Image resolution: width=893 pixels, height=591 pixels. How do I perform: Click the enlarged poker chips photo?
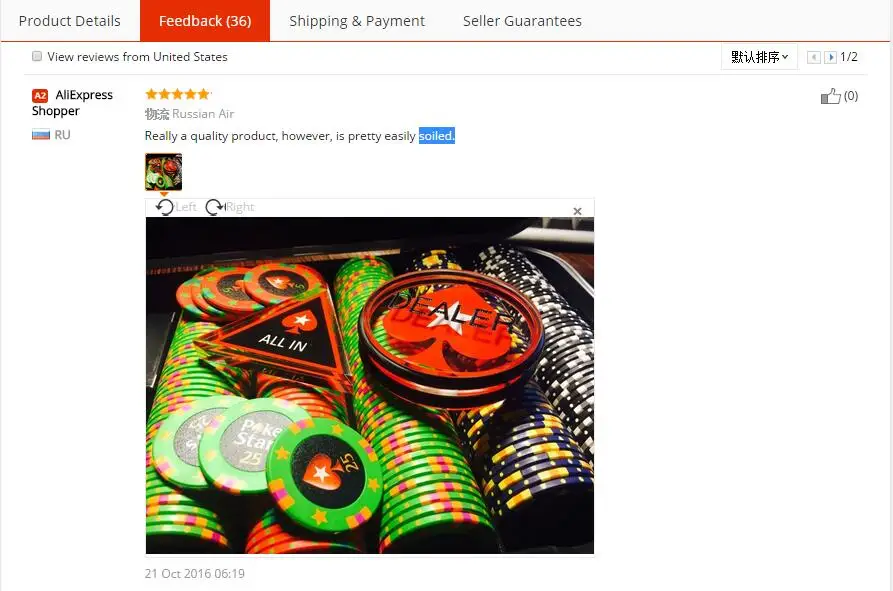(370, 385)
